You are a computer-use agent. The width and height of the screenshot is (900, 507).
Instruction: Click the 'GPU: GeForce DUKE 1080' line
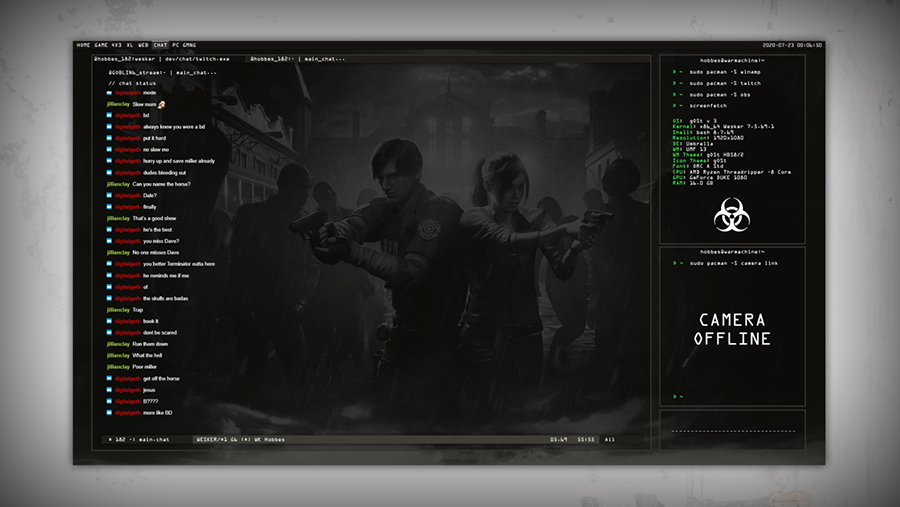click(x=710, y=177)
